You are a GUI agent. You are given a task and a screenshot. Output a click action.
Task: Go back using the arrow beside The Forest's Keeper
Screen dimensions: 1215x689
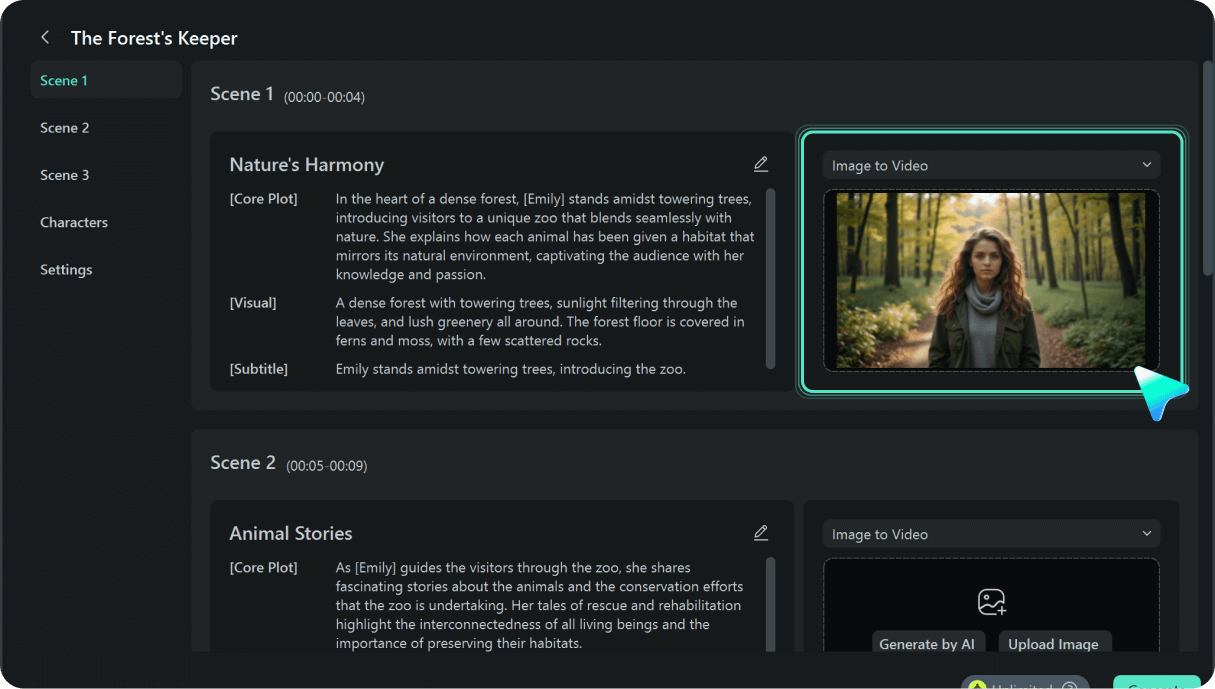point(45,38)
